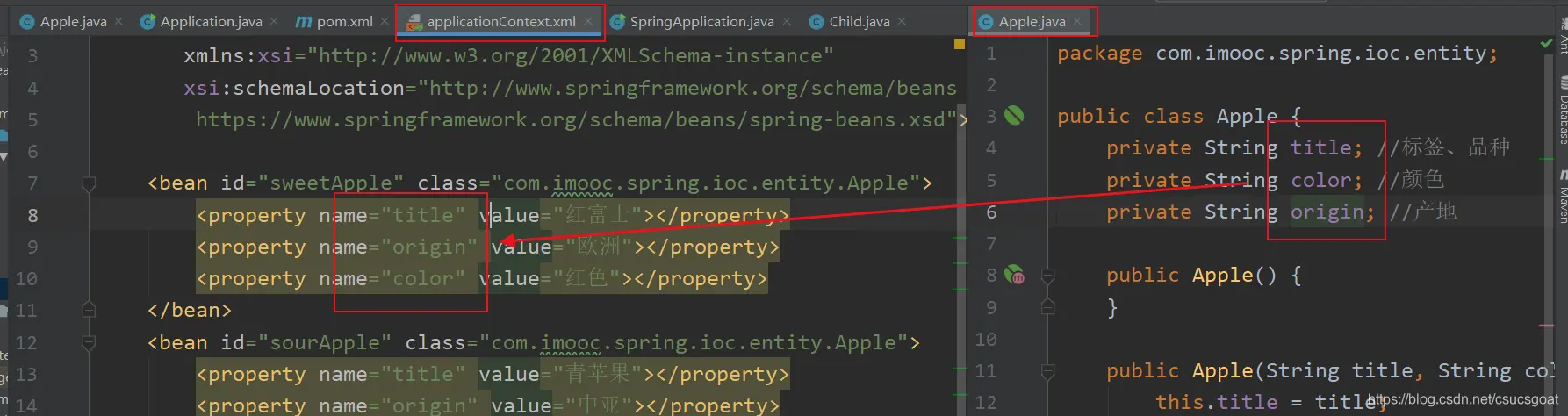Viewport: 1568px width, 416px height.
Task: Click the value "中亚" in XML
Action: tap(598, 405)
